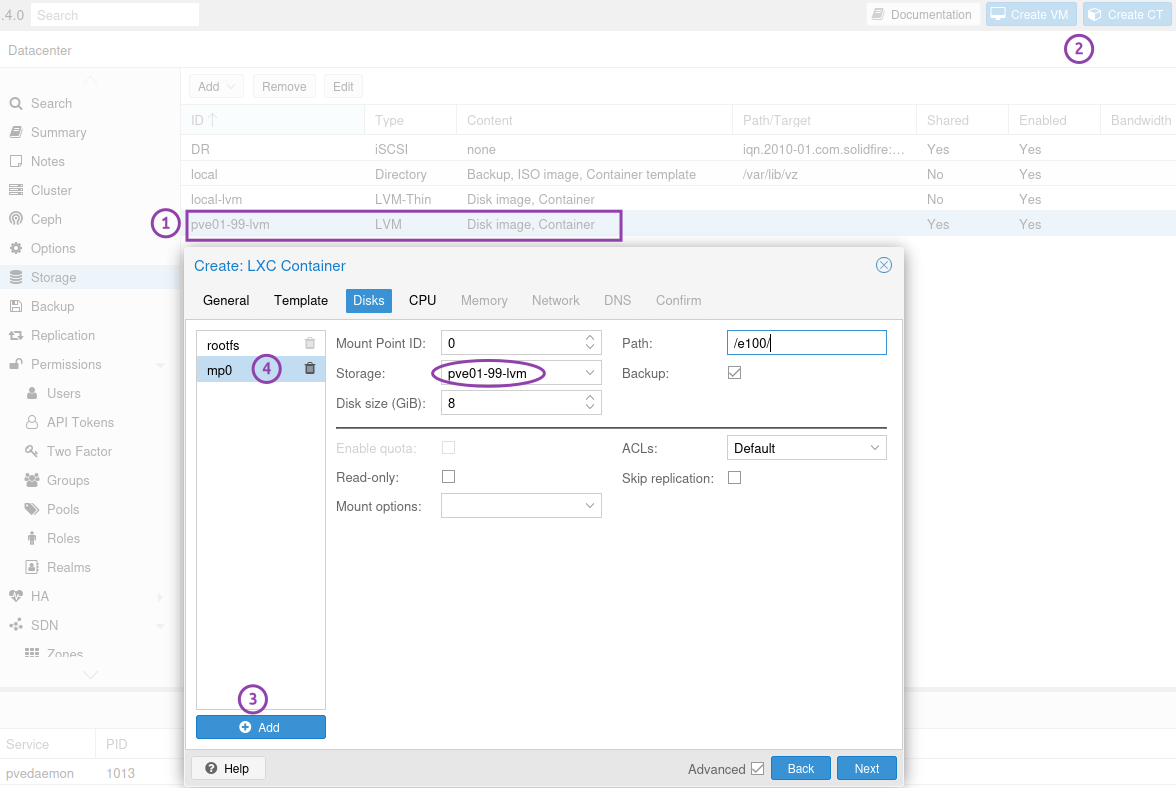Click the blue Add mount point button
Viewport: 1176px width, 788px height.
(261, 727)
